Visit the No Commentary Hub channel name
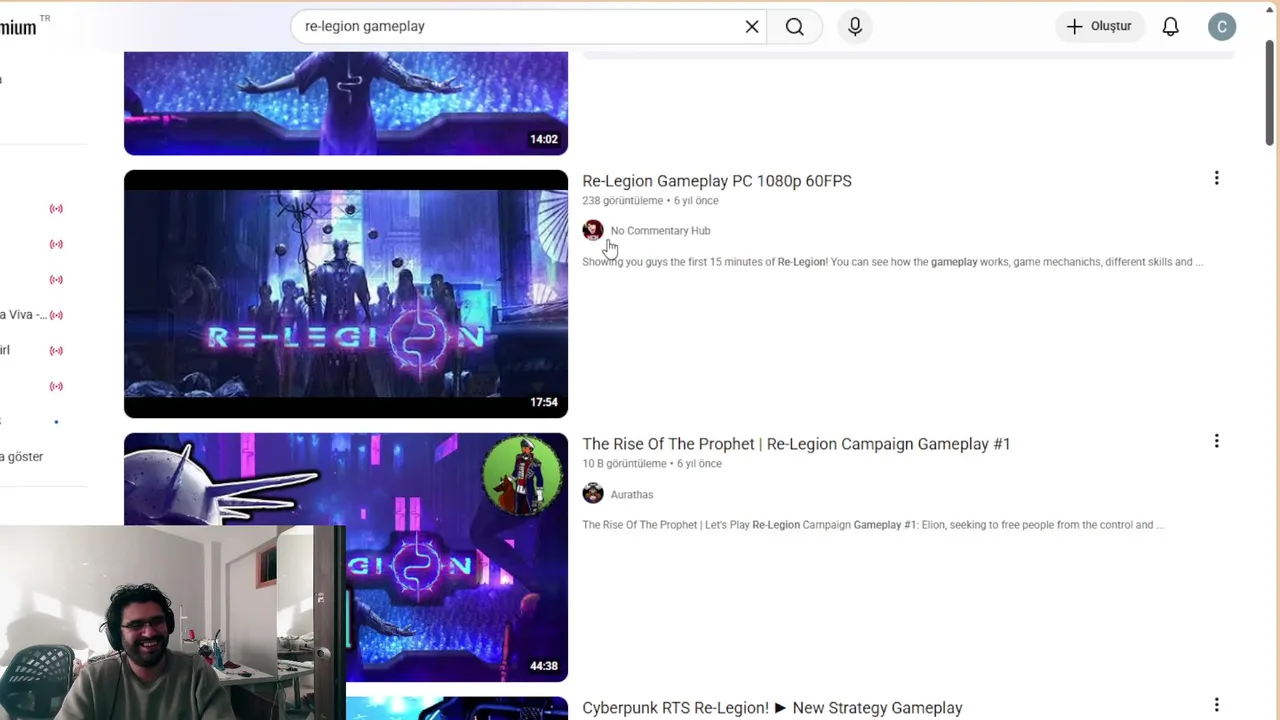Screen dimensions: 1280x720 660,231
